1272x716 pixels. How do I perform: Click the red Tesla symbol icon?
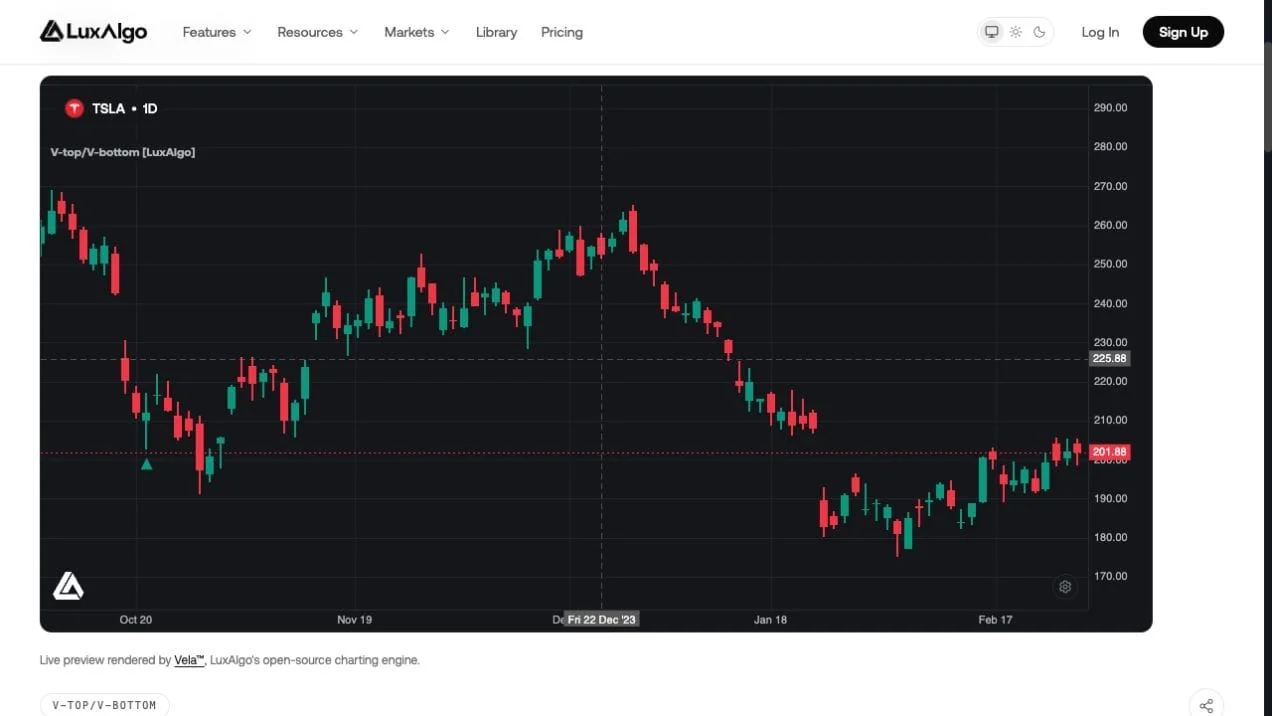tap(74, 108)
